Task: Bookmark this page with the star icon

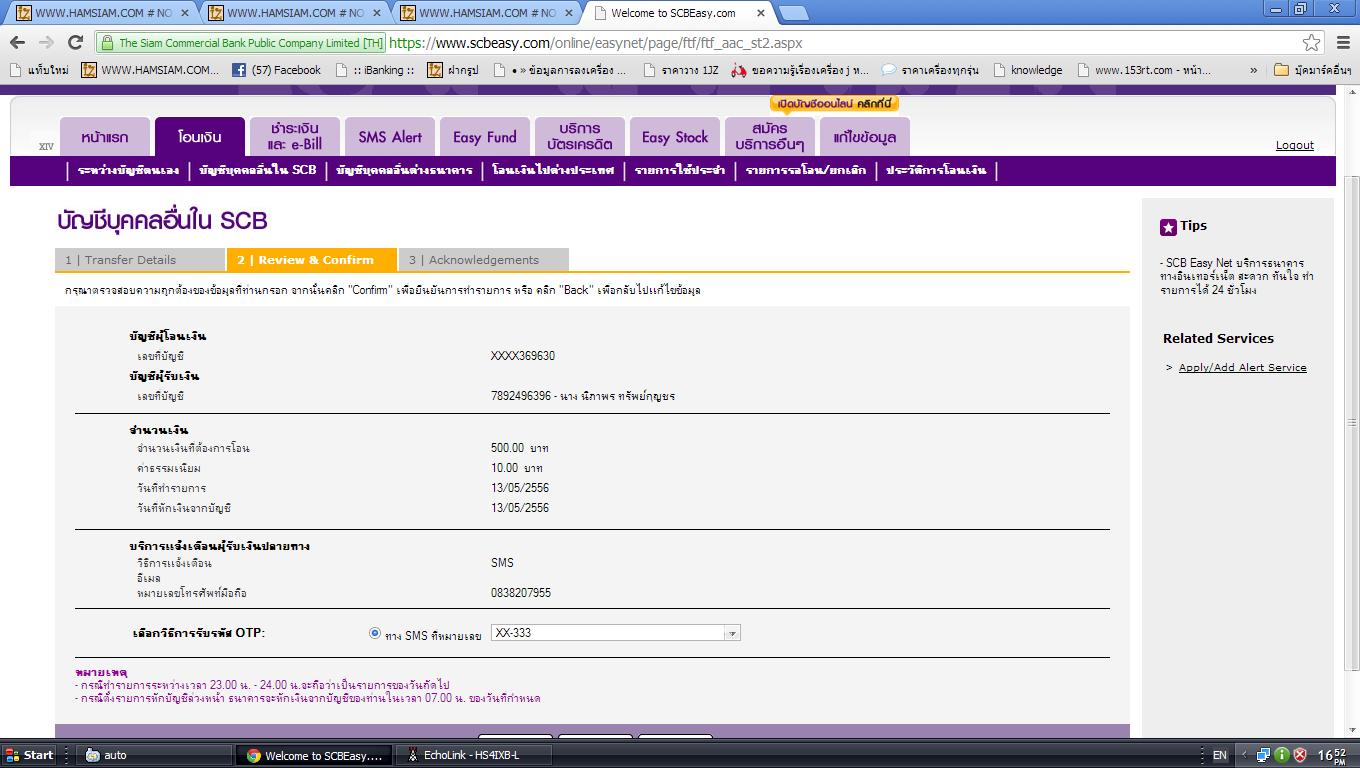Action: point(1311,43)
